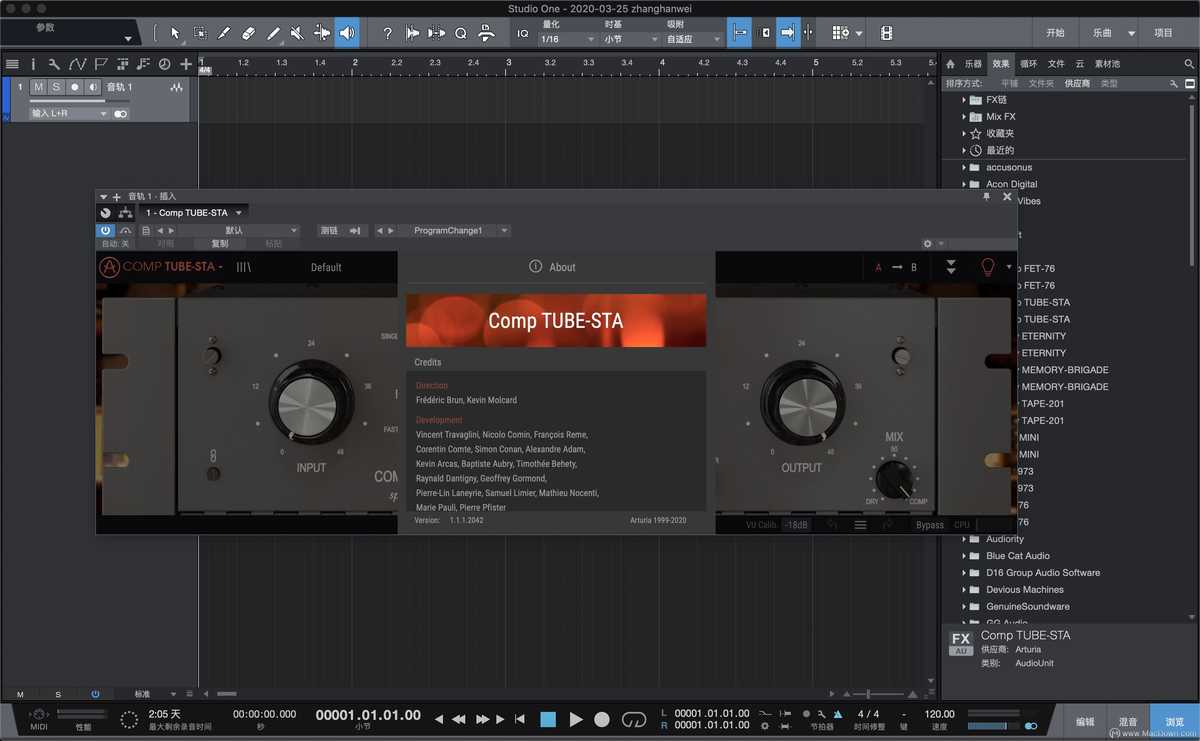The image size is (1200, 741).
Task: Click the wrench icon above the track list
Action: 54,64
